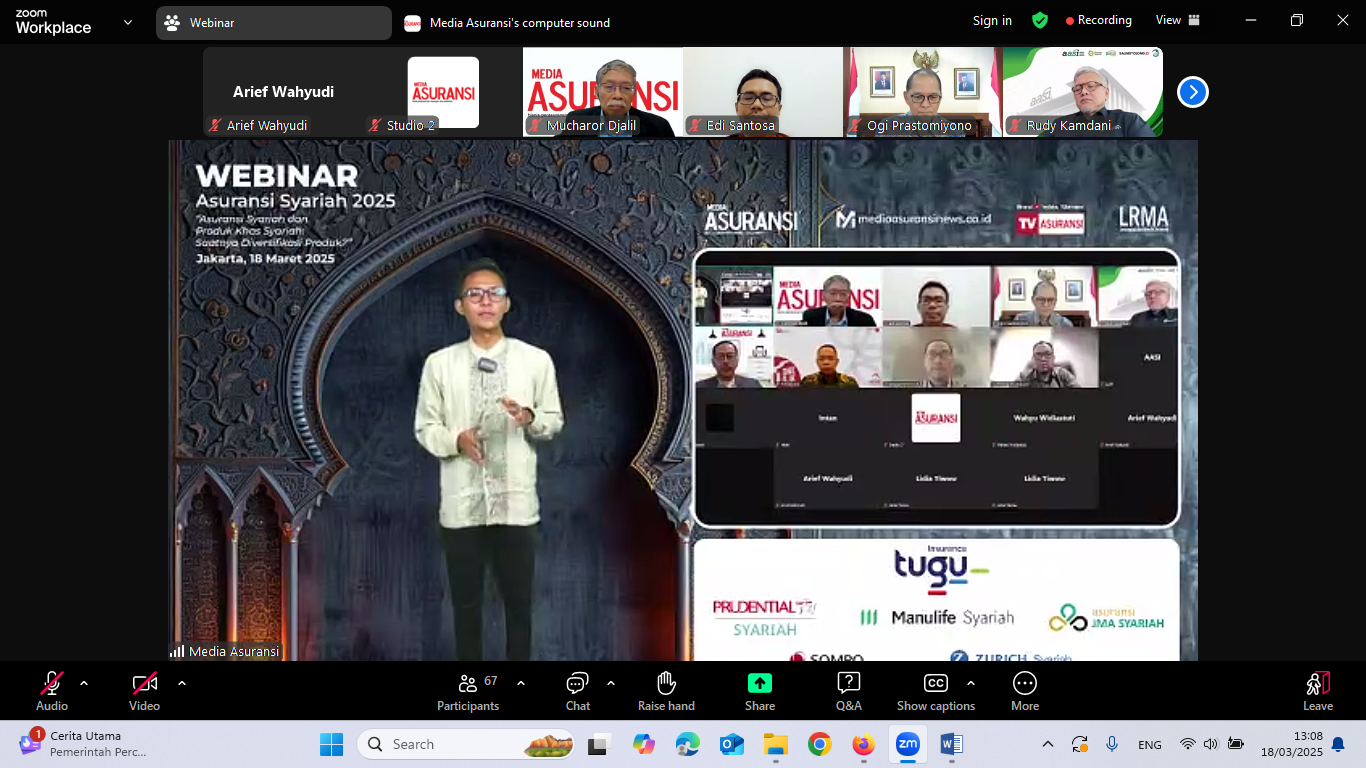Click the Raise hand icon
The image size is (1366, 768).
pyautogui.click(x=666, y=683)
